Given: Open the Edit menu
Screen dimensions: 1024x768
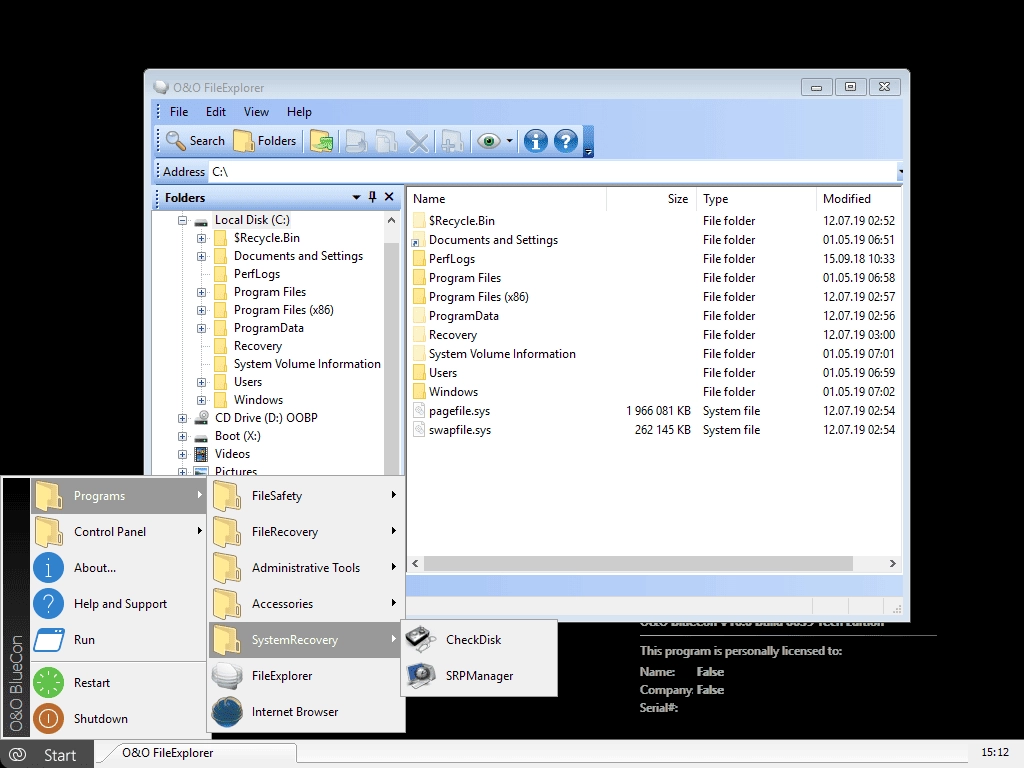Looking at the screenshot, I should click(x=216, y=112).
